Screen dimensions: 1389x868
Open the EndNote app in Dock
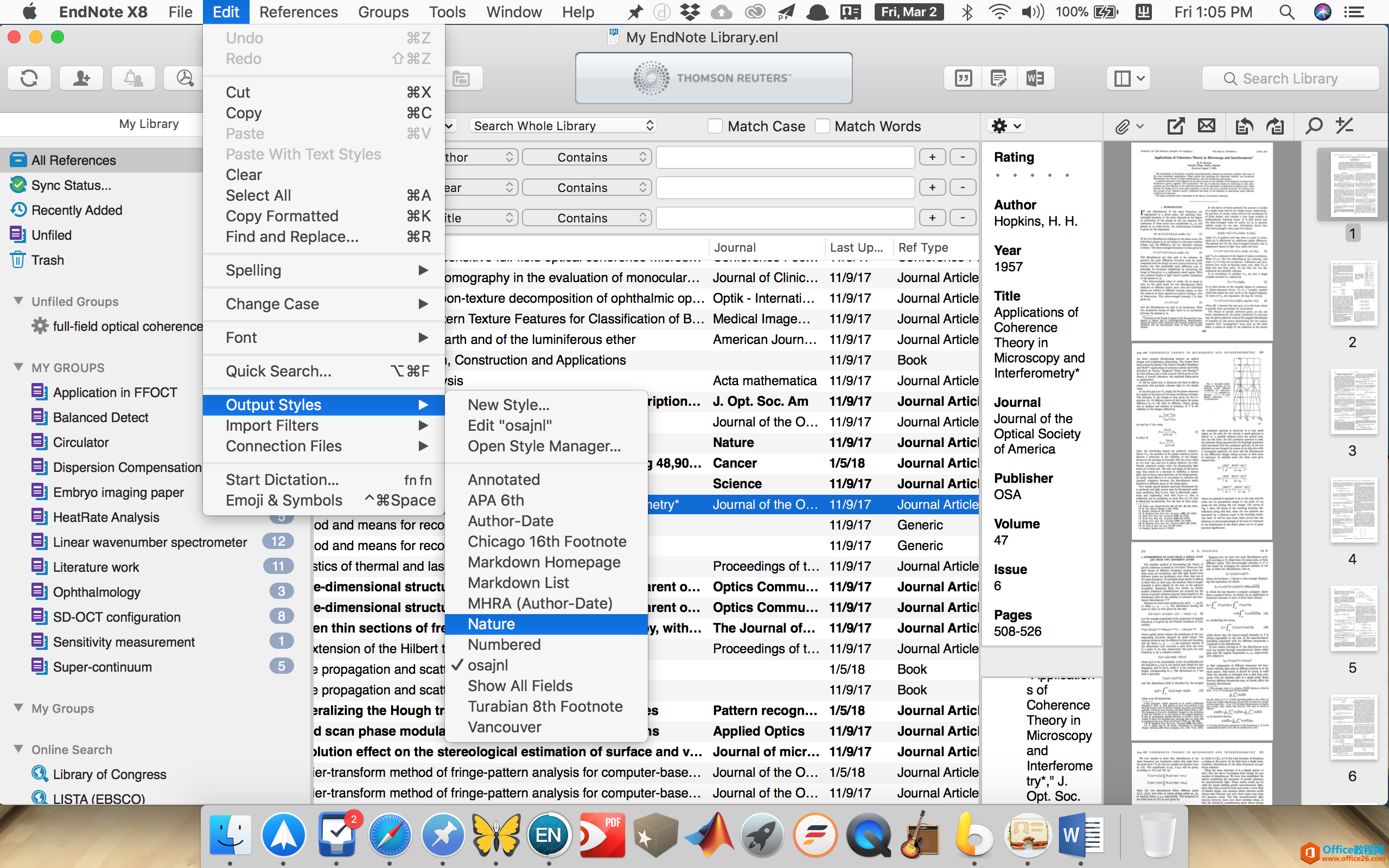pyautogui.click(x=548, y=835)
